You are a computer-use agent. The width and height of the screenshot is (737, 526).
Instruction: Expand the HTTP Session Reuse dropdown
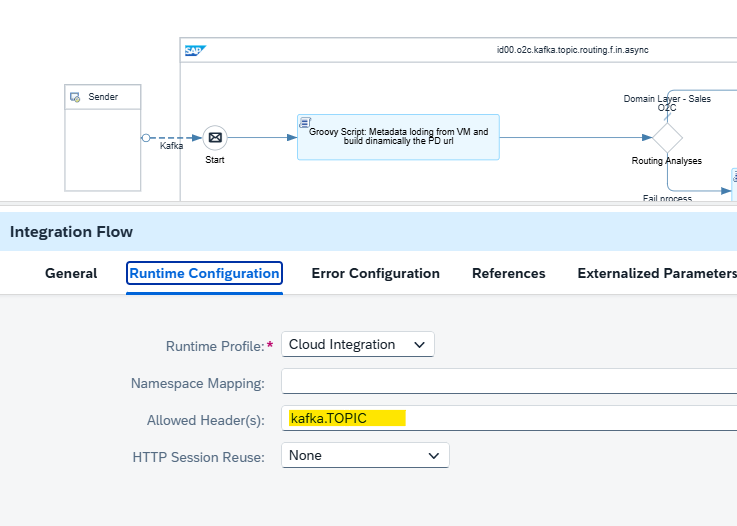coord(365,455)
